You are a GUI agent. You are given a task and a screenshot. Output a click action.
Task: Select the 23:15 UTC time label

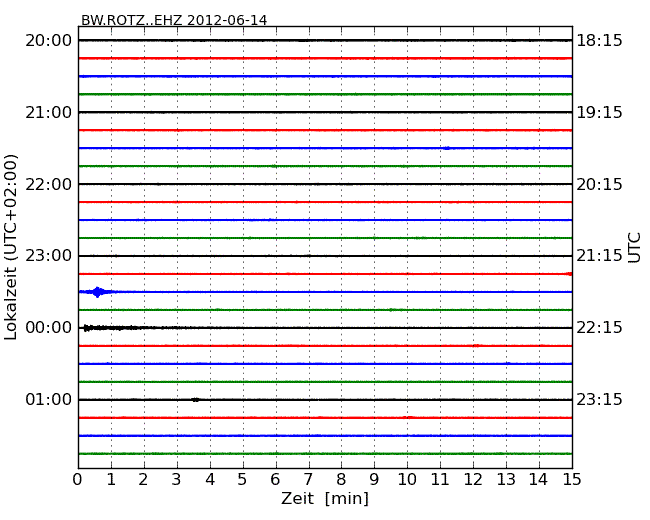point(599,399)
